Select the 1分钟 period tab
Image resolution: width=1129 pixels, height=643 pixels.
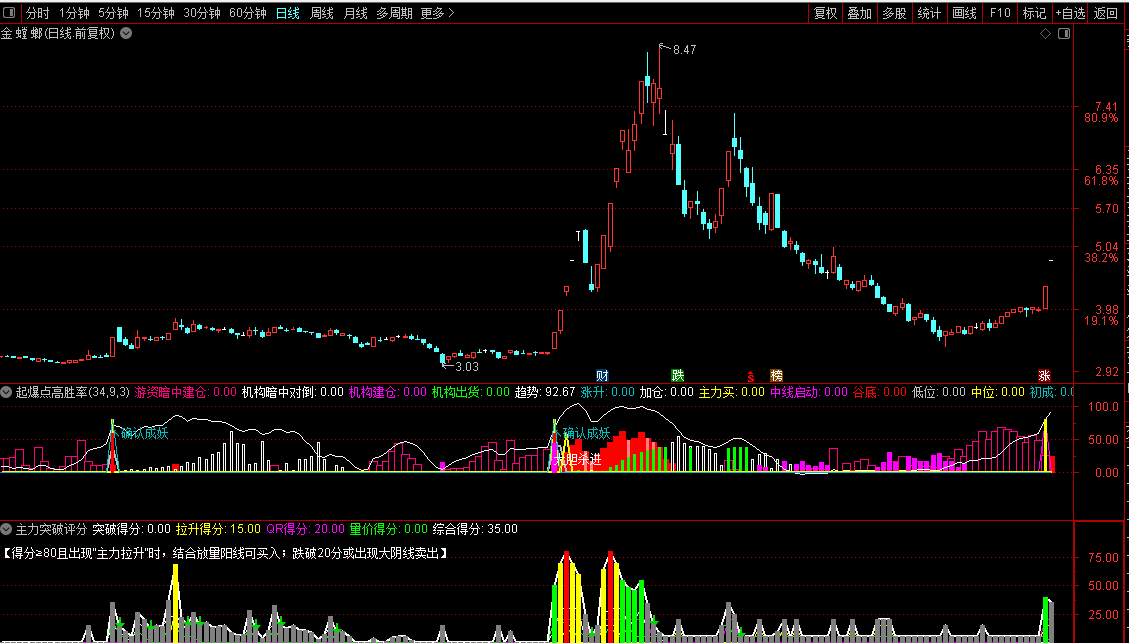pos(74,13)
